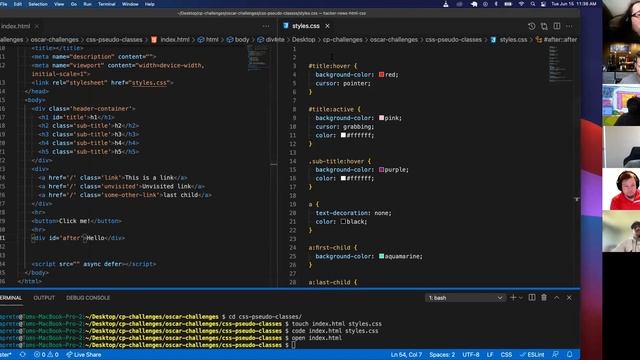Click the red color swatch
Viewport: 640px width, 360px height.
[x=382, y=75]
